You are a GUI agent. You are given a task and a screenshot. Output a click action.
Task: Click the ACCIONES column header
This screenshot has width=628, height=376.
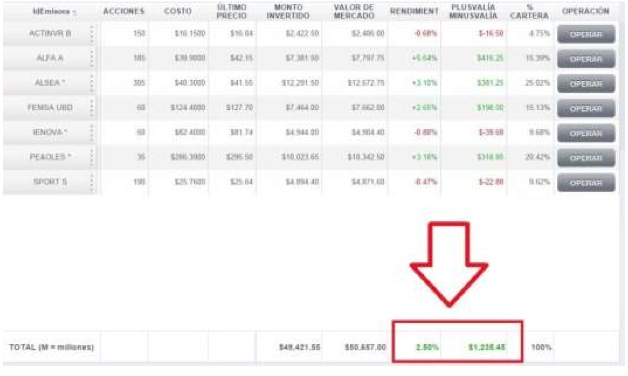(123, 11)
